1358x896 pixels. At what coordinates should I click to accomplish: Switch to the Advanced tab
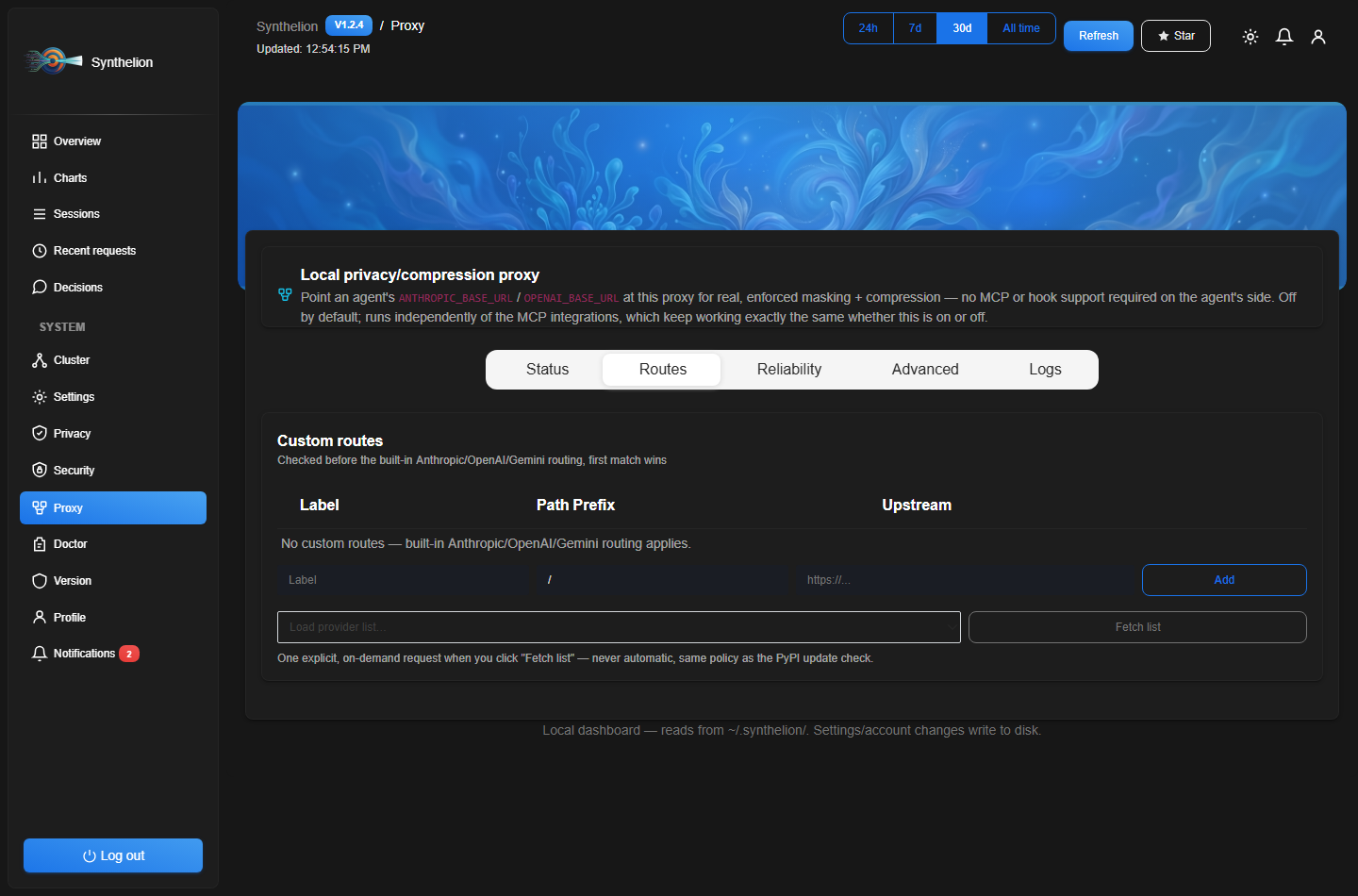pyautogui.click(x=925, y=370)
